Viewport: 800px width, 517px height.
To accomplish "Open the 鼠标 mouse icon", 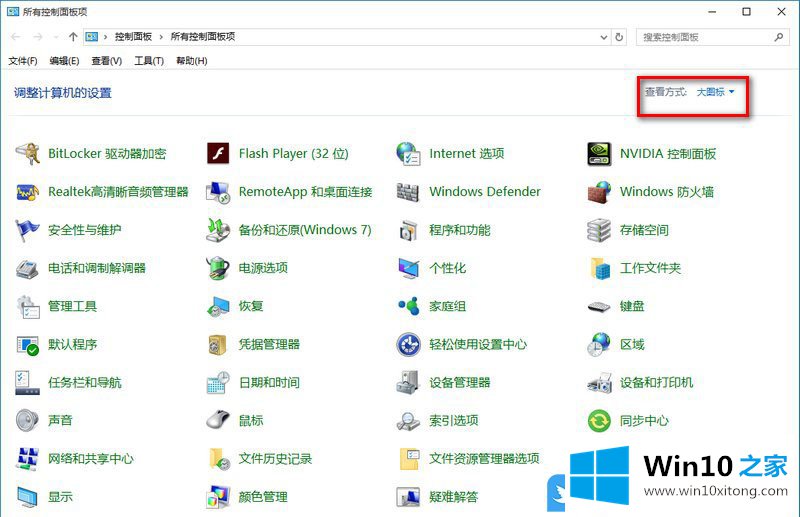I will 218,421.
